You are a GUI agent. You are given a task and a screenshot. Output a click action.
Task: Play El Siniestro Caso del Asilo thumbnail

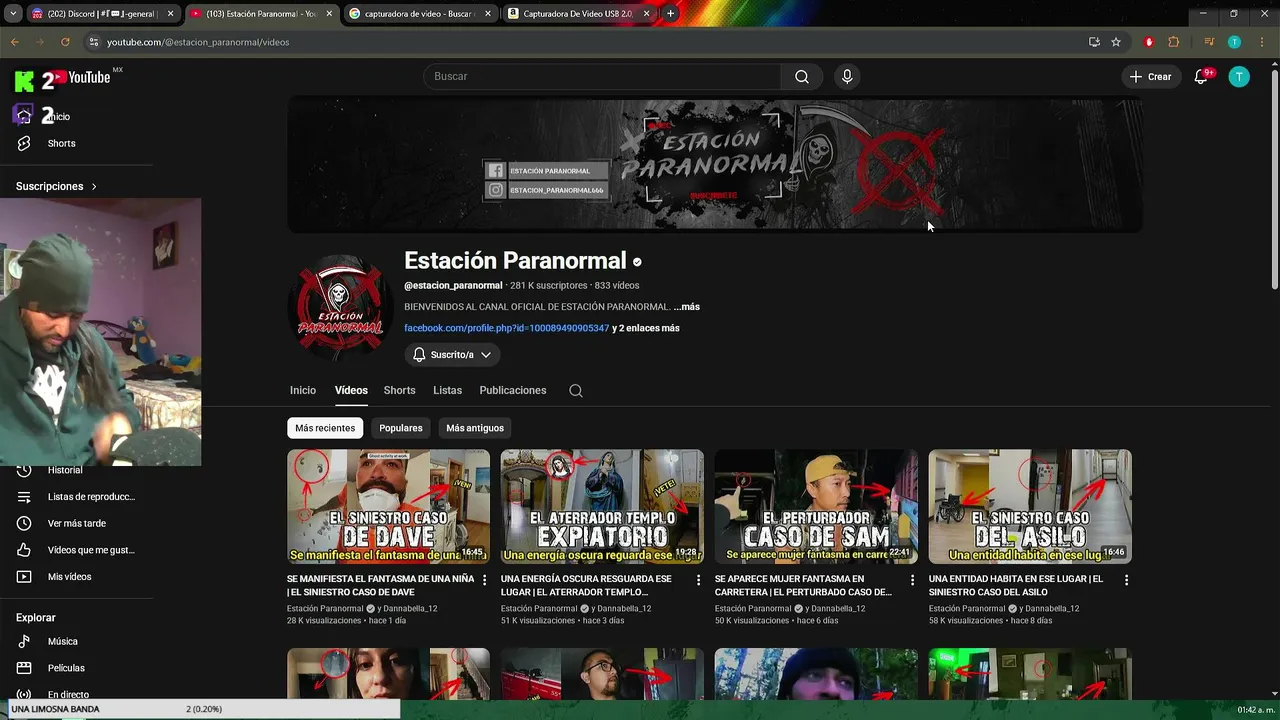click(1030, 507)
